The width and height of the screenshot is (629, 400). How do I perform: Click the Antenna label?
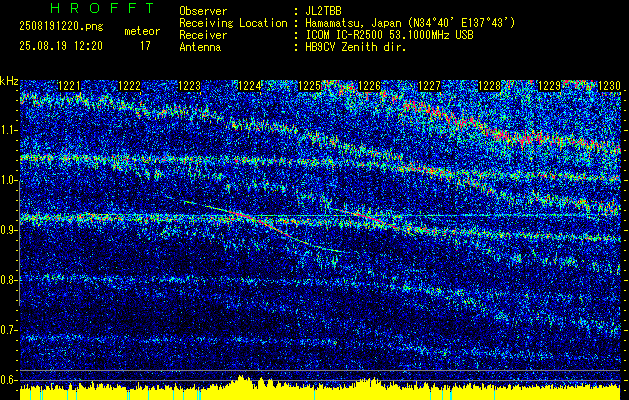pyautogui.click(x=200, y=47)
